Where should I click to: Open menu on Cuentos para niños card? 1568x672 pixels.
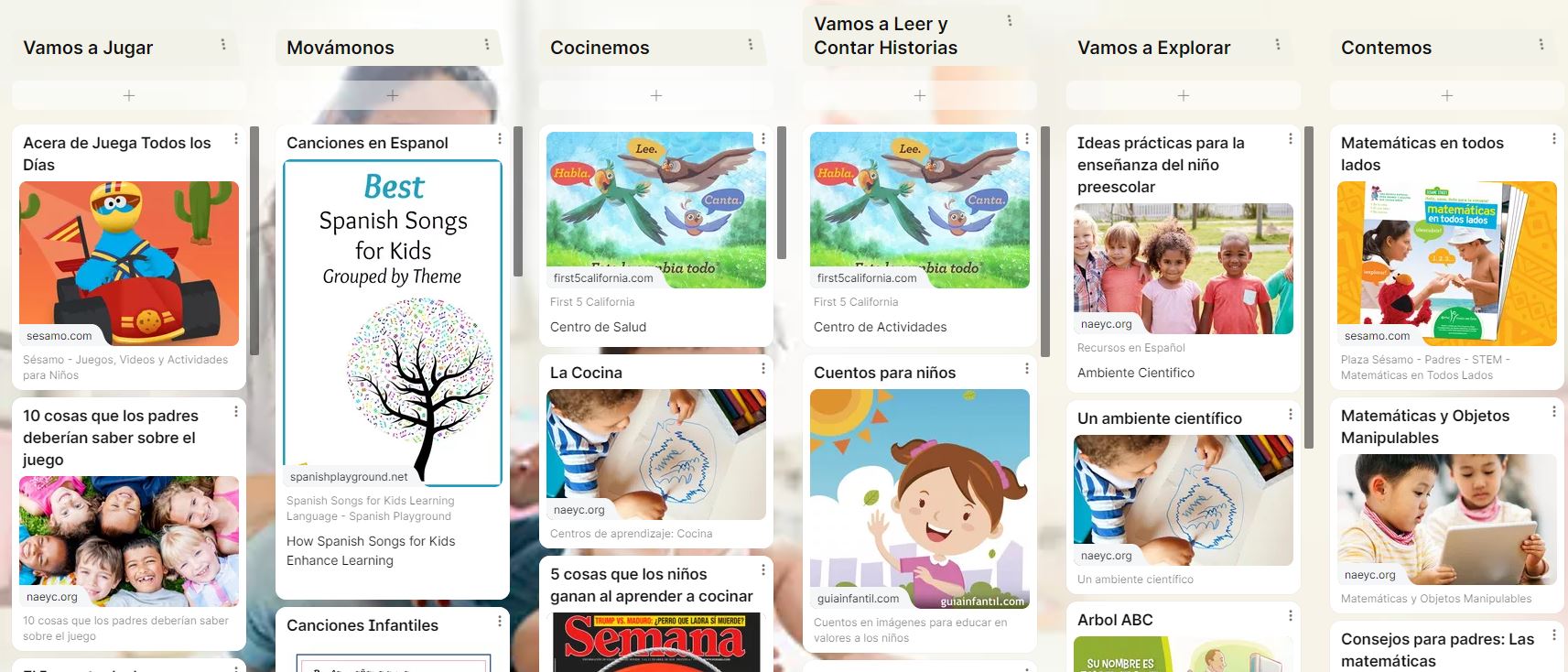(1027, 368)
